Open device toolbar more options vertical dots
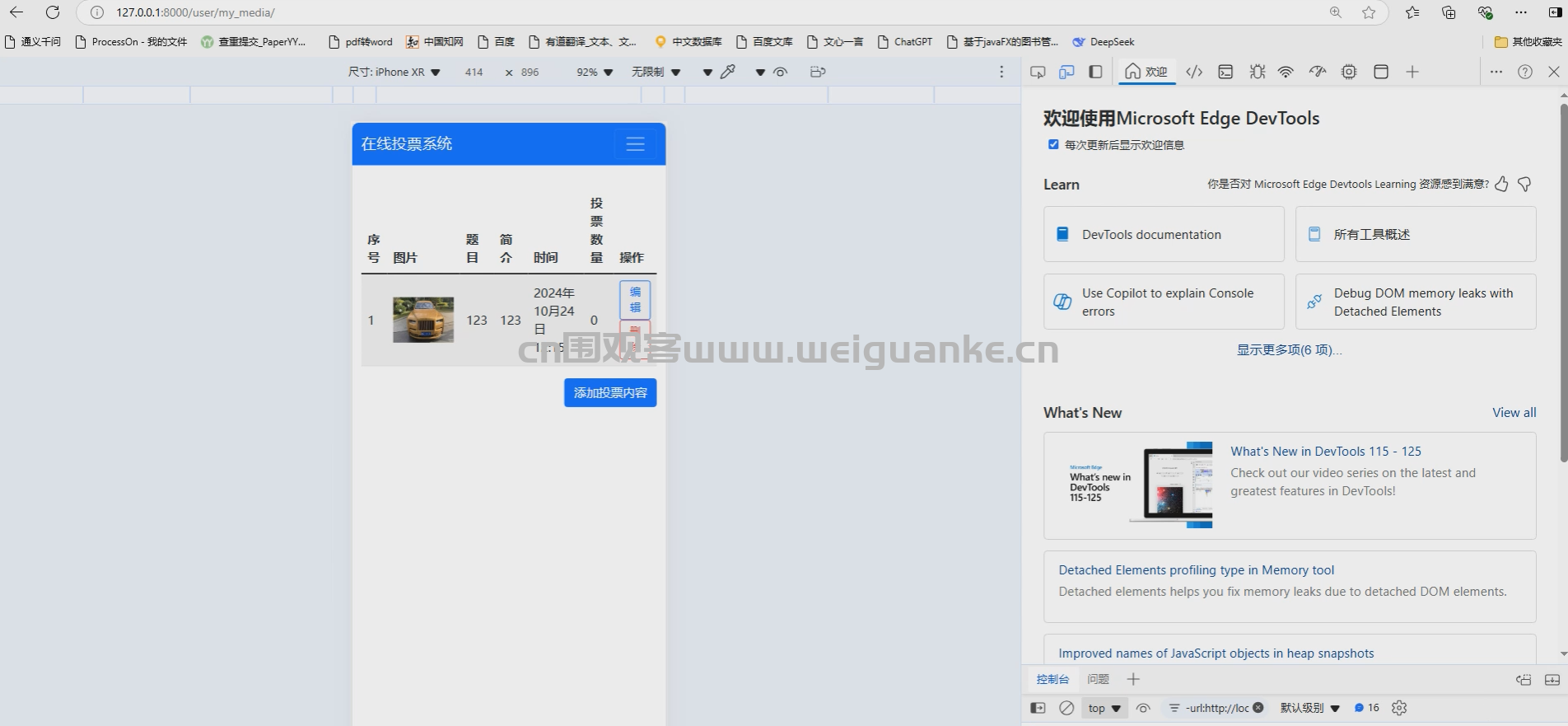Viewport: 1568px width, 726px height. click(1001, 72)
